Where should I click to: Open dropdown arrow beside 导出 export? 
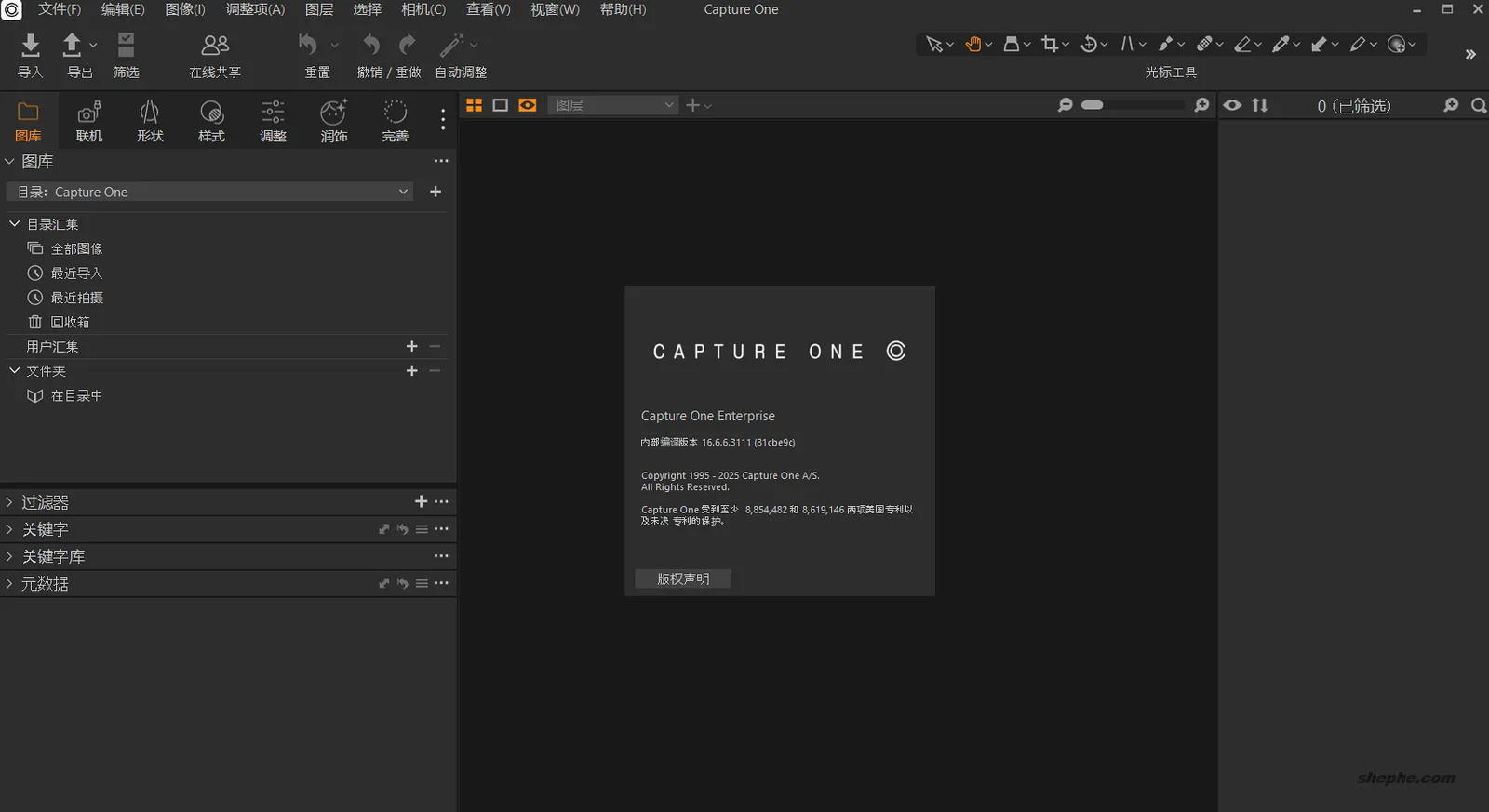[93, 45]
